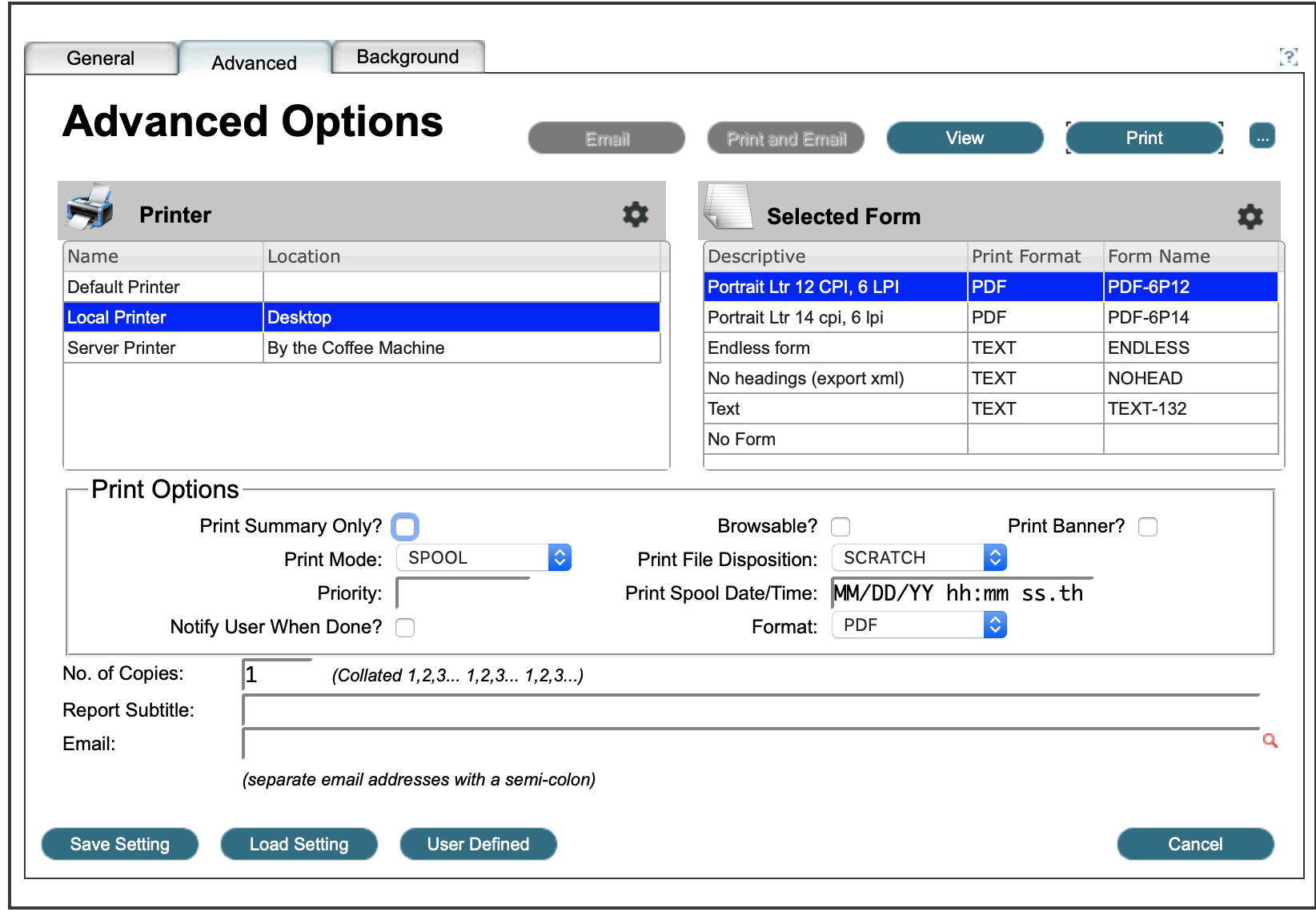Toggle the Browsable checkbox
Image resolution: width=1316 pixels, height=916 pixels.
point(841,527)
